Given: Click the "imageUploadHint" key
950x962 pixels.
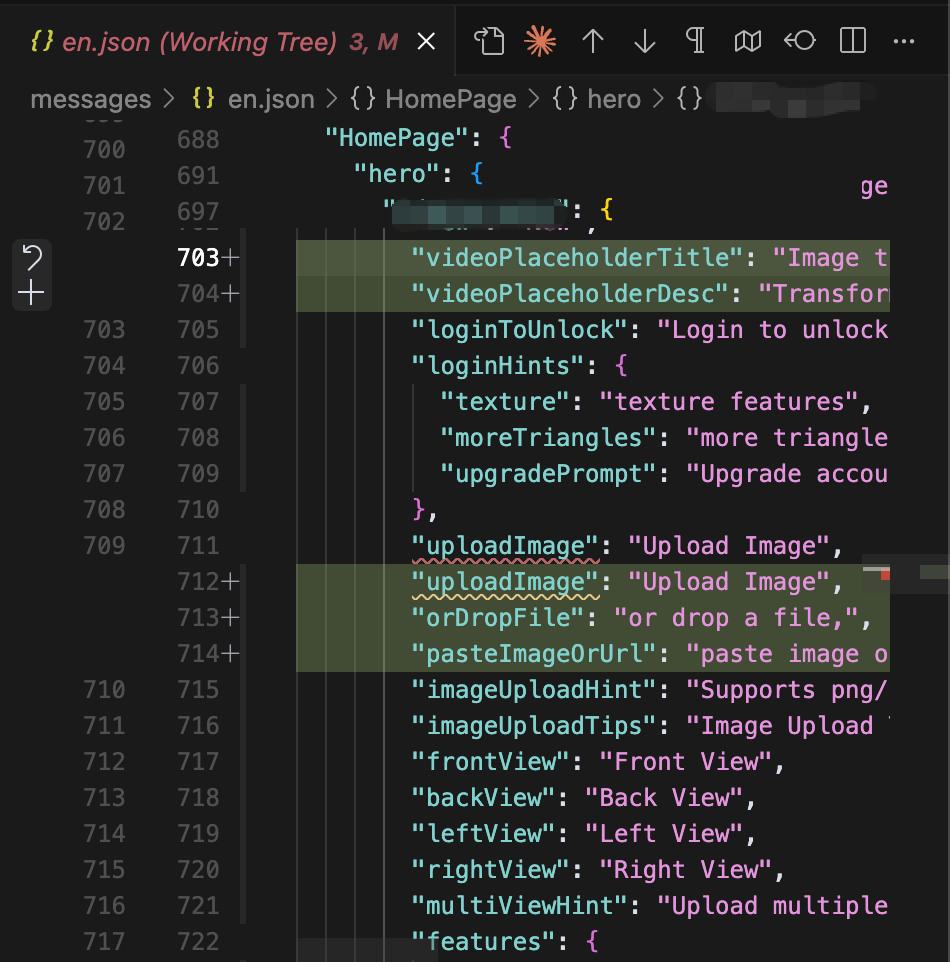Looking at the screenshot, I should 534,690.
